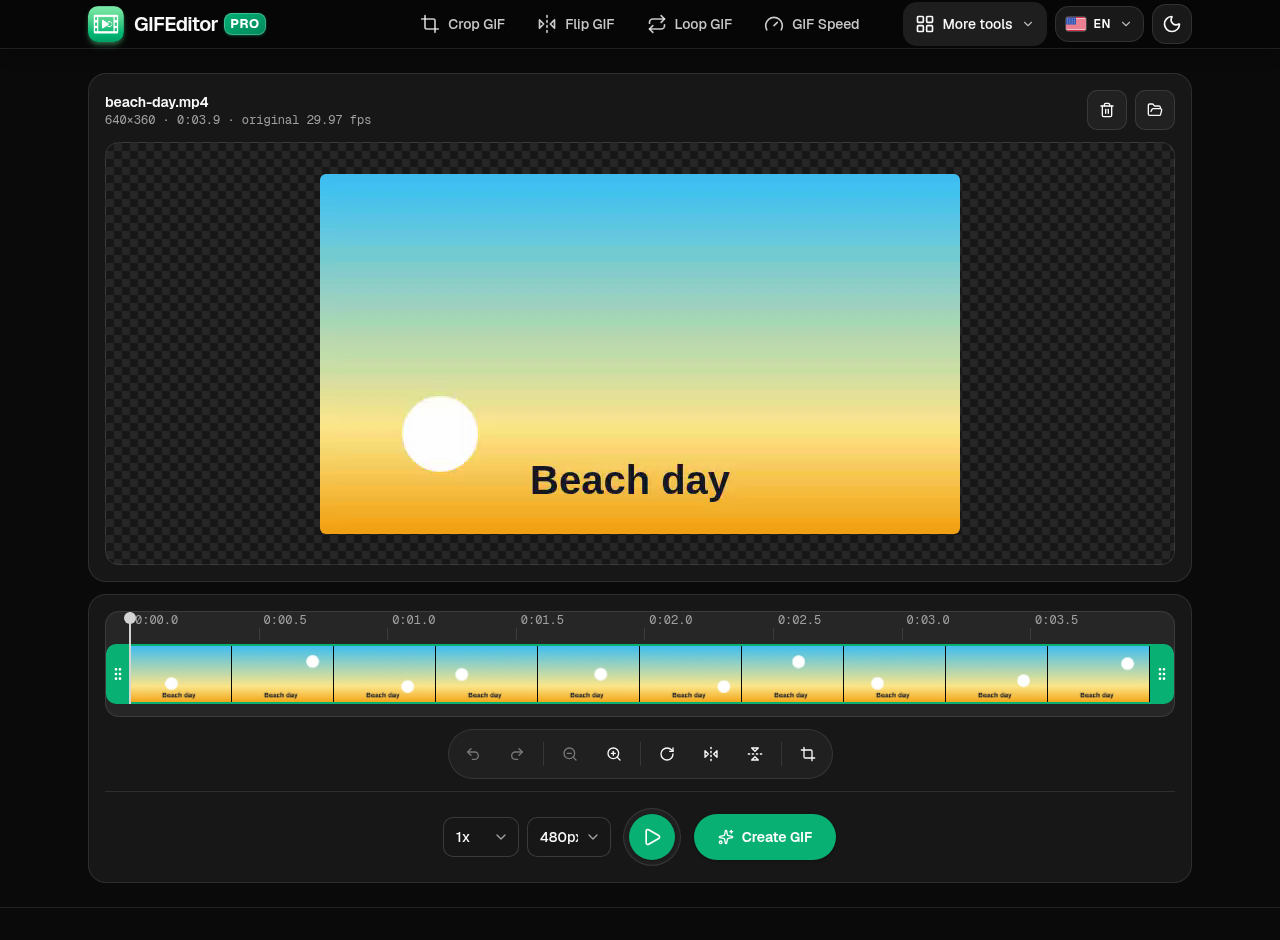Rotate the video clockwise
The image size is (1280, 940).
(667, 754)
